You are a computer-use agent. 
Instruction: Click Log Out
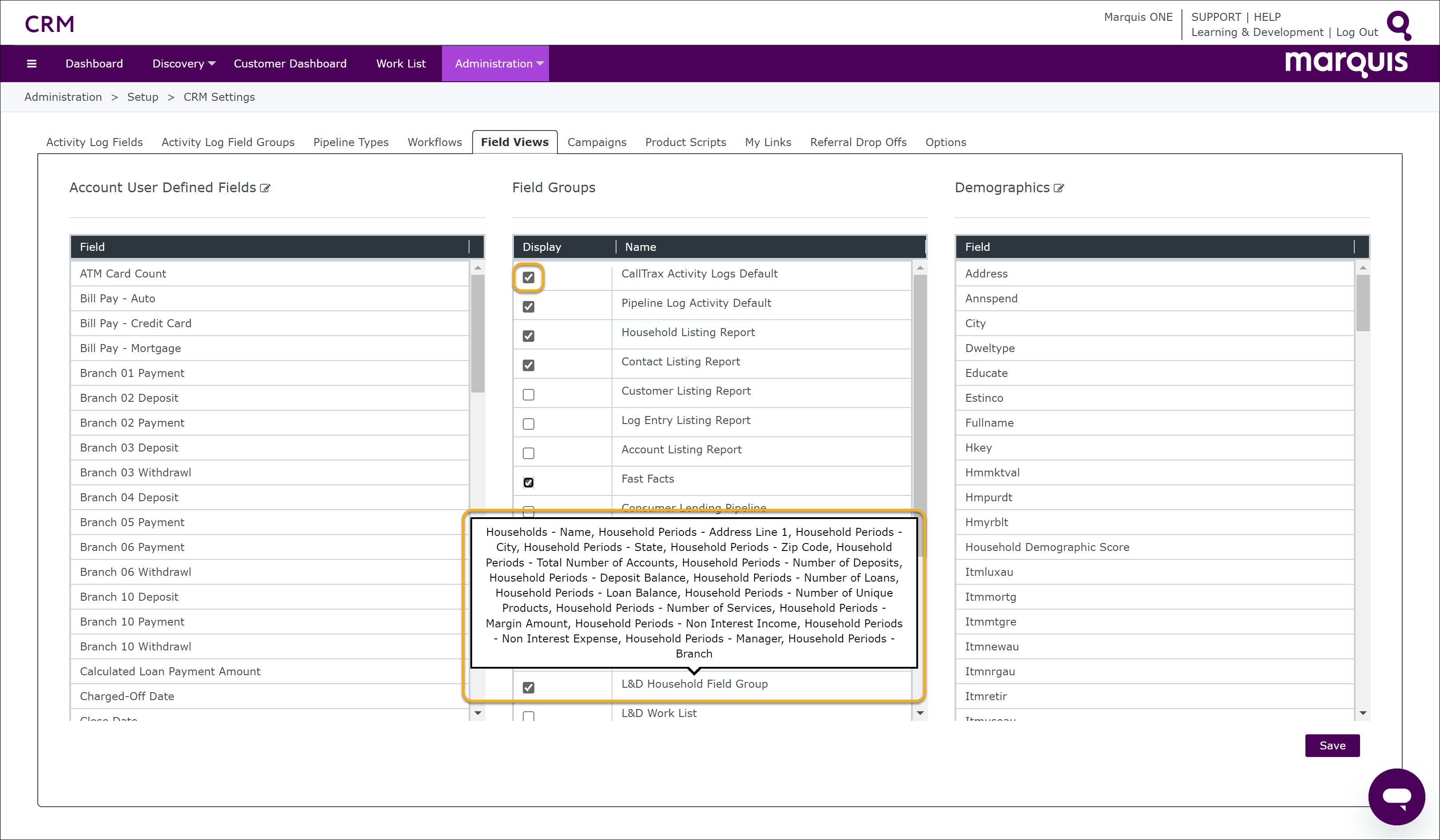click(x=1356, y=32)
